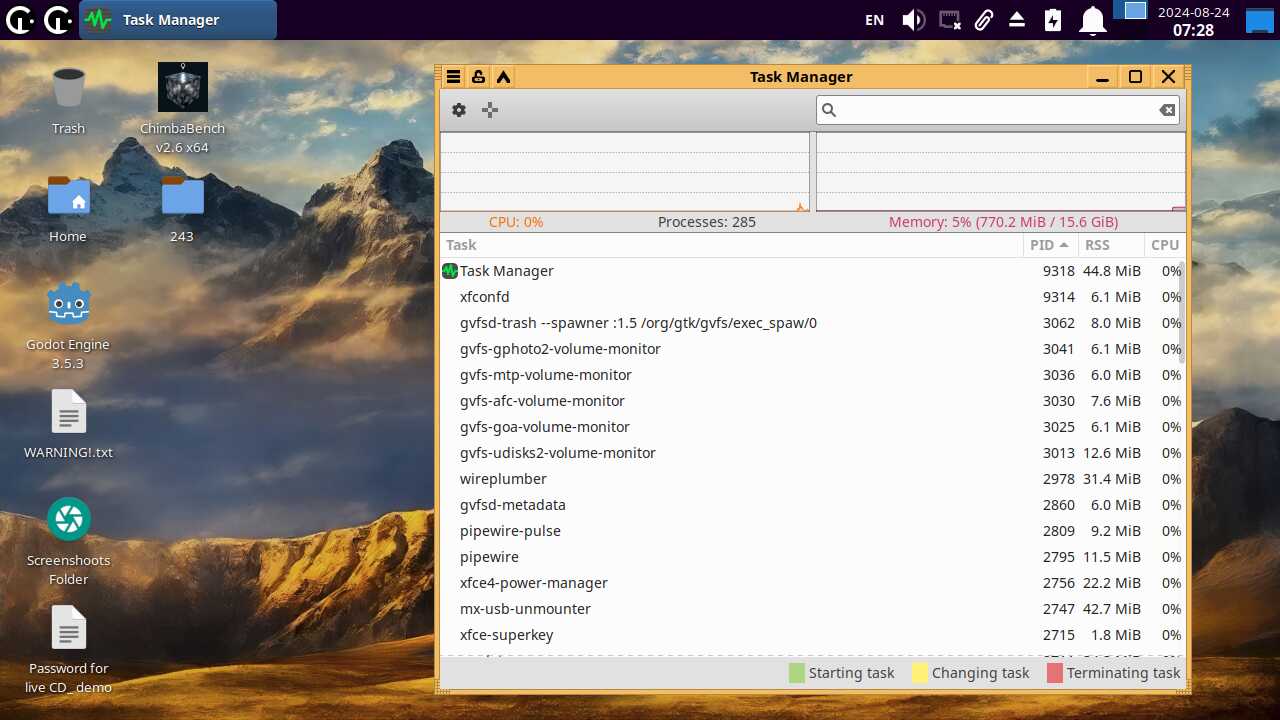Open the WARNING!.txt desktop file
Screen dimensions: 1280x720
pyautogui.click(x=68, y=424)
